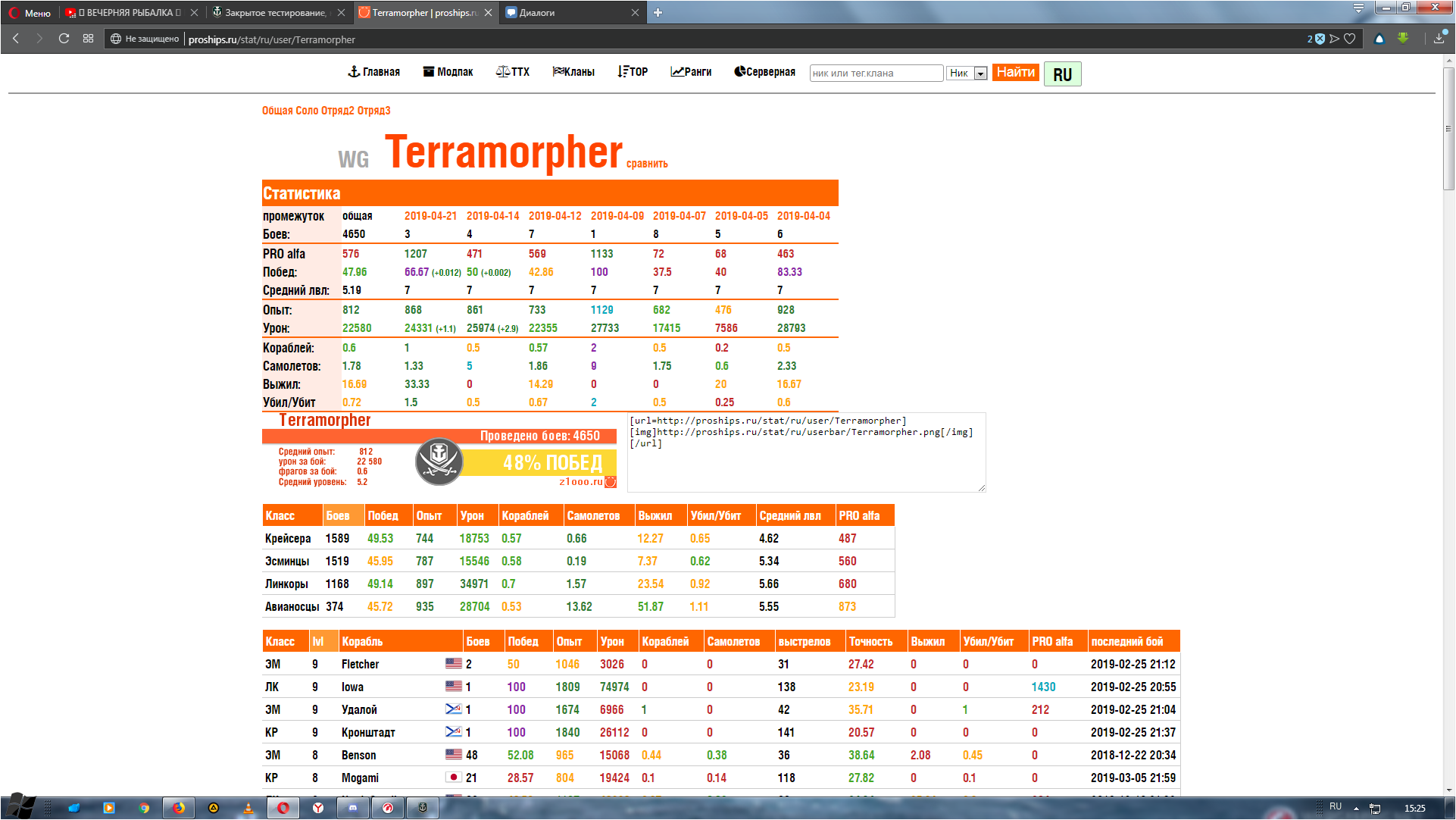The width and height of the screenshot is (1456, 820).
Task: Click the Авианосцы class row label
Action: point(292,607)
